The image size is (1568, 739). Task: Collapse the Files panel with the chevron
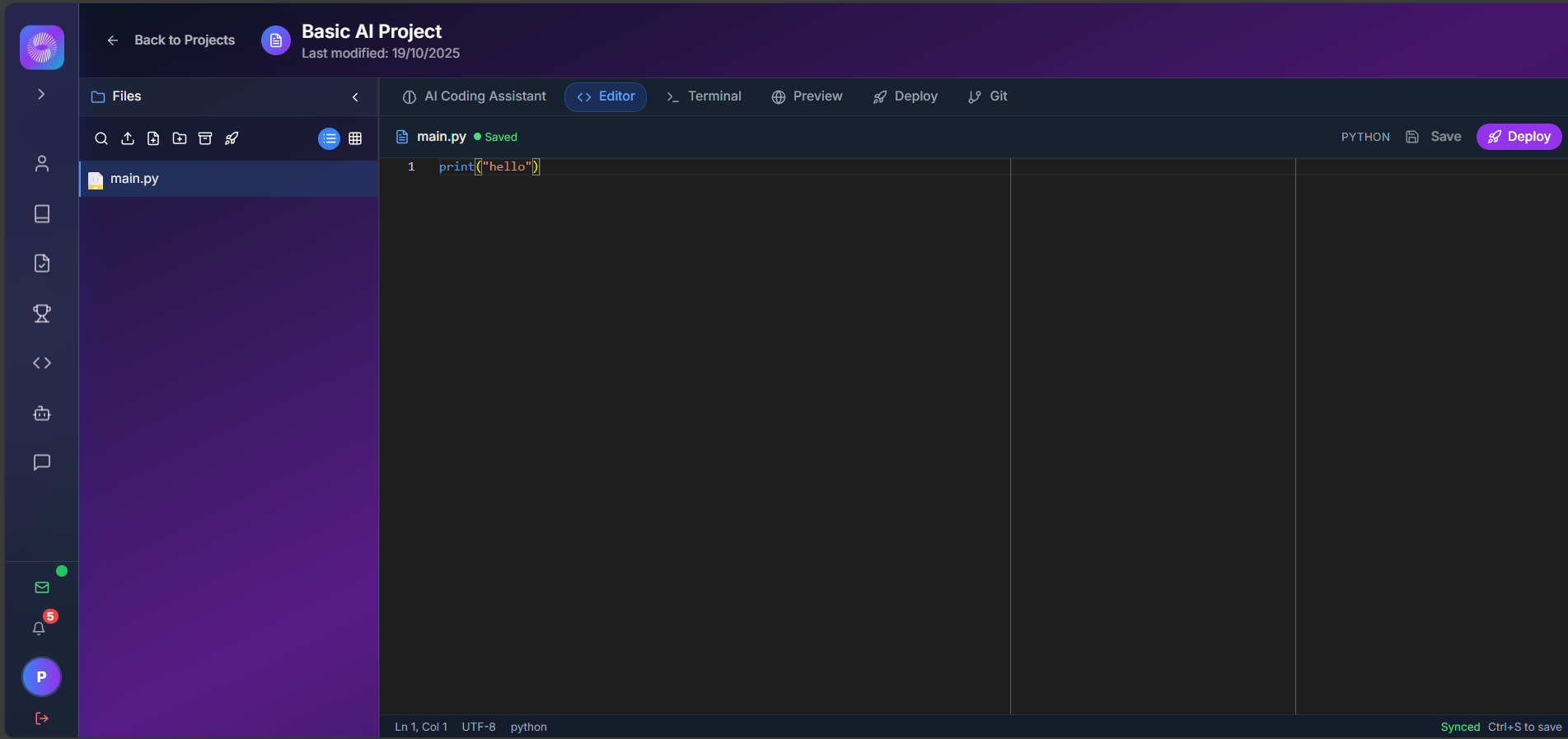(355, 97)
